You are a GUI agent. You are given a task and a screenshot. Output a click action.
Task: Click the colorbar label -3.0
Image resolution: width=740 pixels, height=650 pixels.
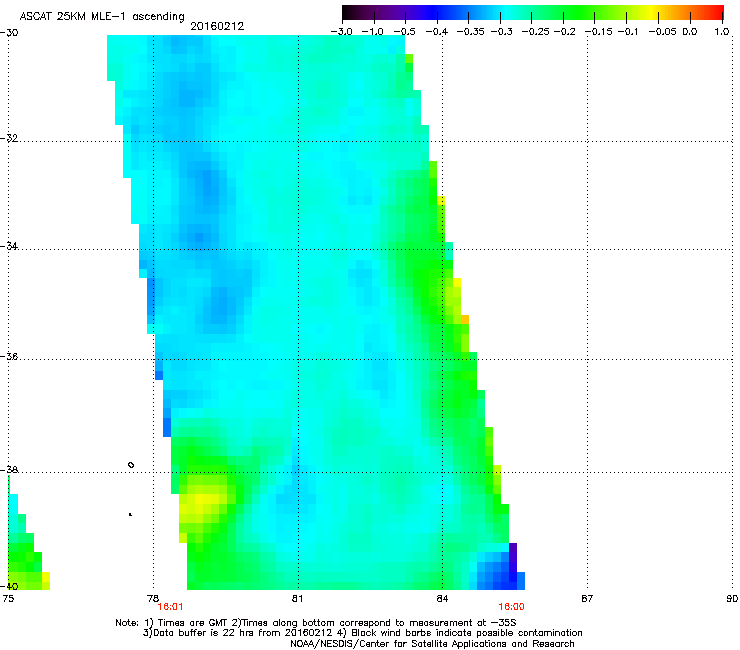pyautogui.click(x=341, y=32)
